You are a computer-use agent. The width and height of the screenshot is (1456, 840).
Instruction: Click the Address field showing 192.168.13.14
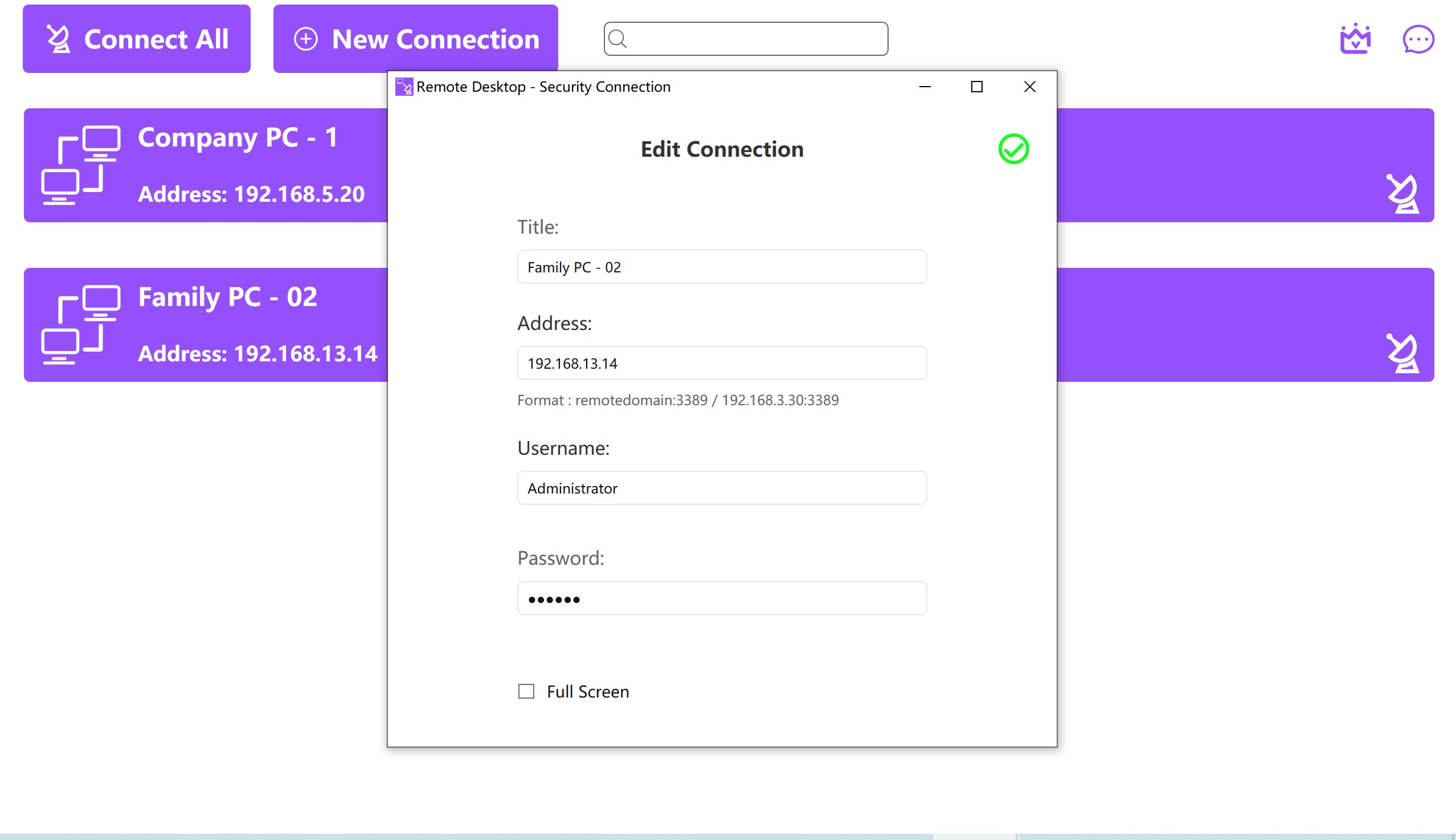(x=721, y=363)
